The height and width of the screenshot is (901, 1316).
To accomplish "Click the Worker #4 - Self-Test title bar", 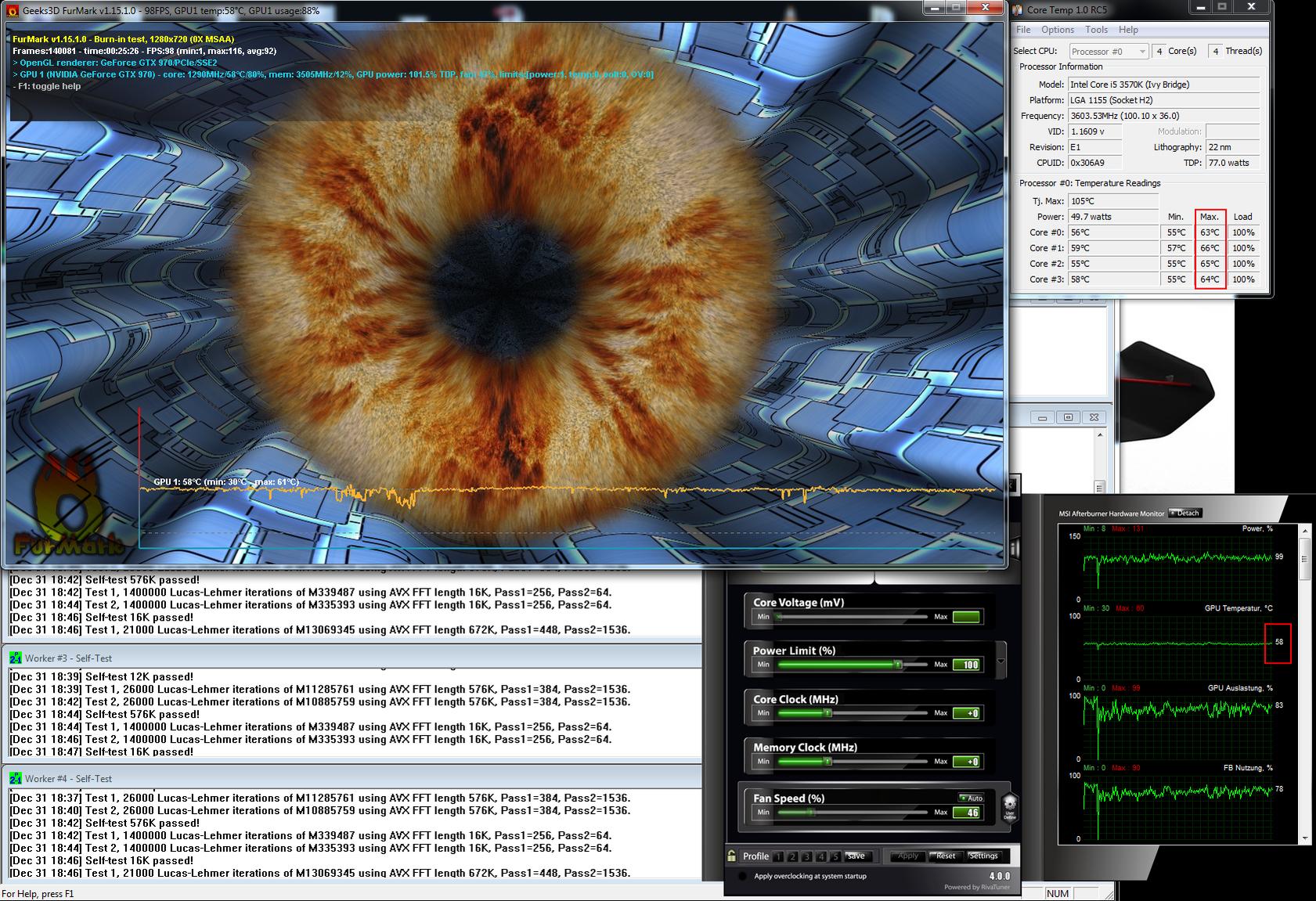I will 352,779.
